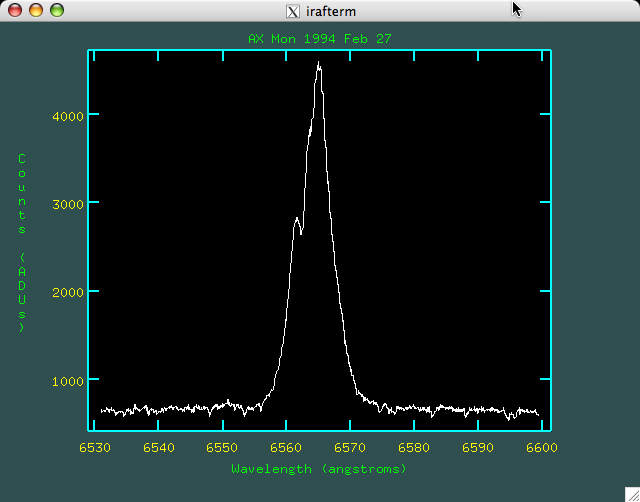640x502 pixels.
Task: Click the tallest emission peak of the spectrum
Action: (319, 64)
